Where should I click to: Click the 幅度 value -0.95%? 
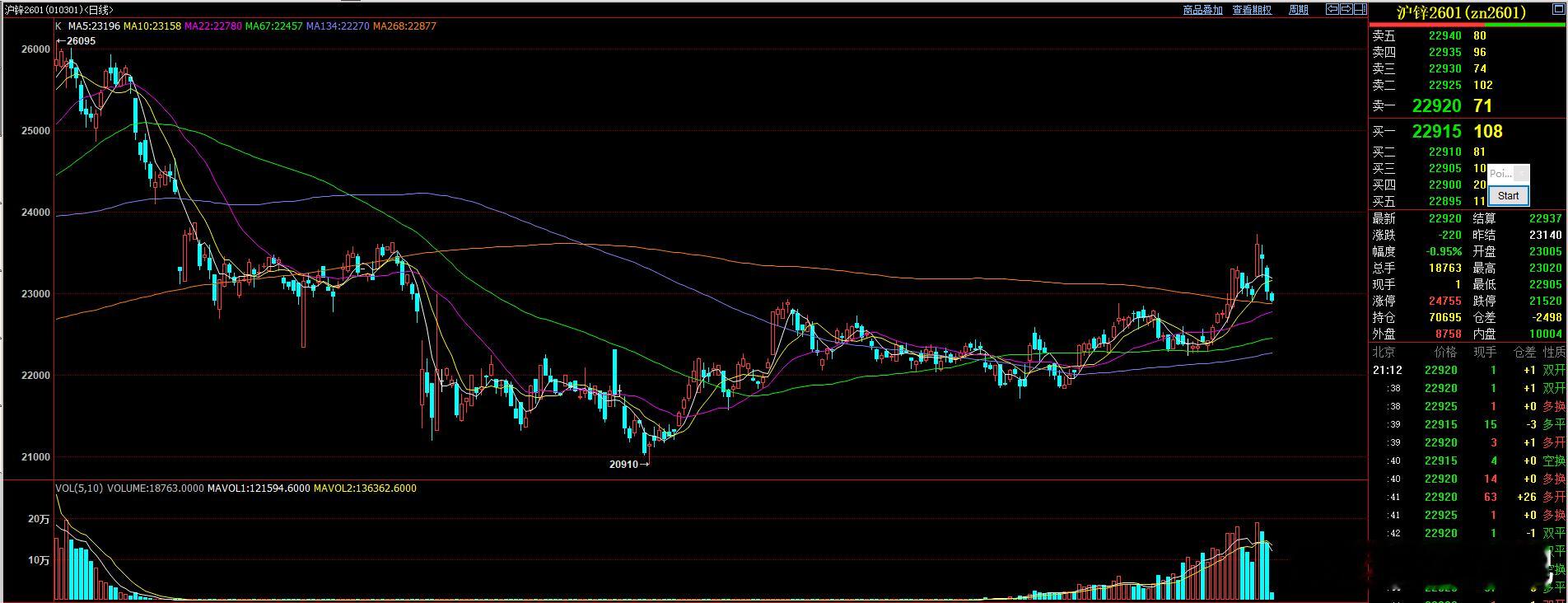[x=1444, y=251]
